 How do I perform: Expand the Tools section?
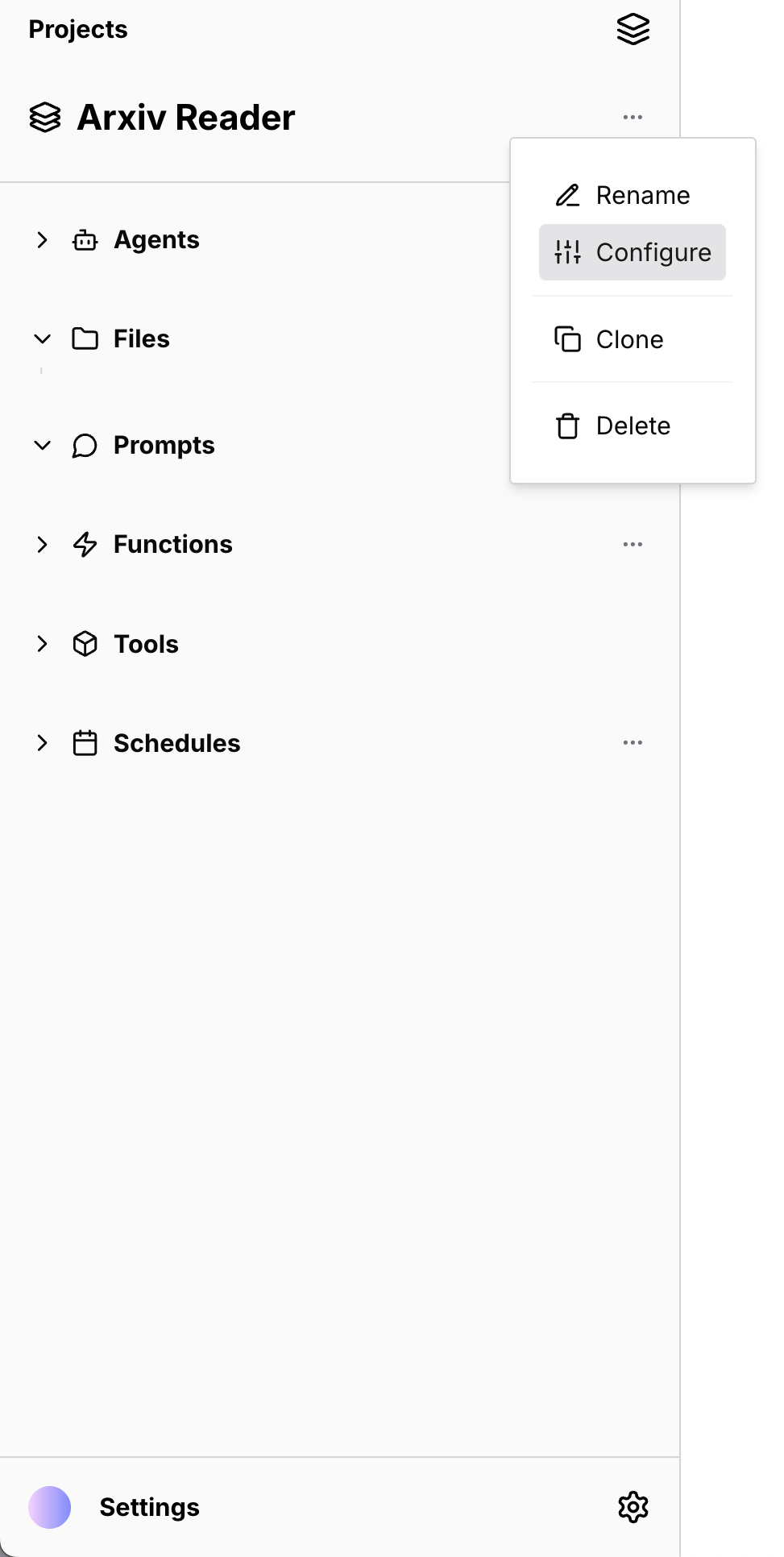pos(43,644)
